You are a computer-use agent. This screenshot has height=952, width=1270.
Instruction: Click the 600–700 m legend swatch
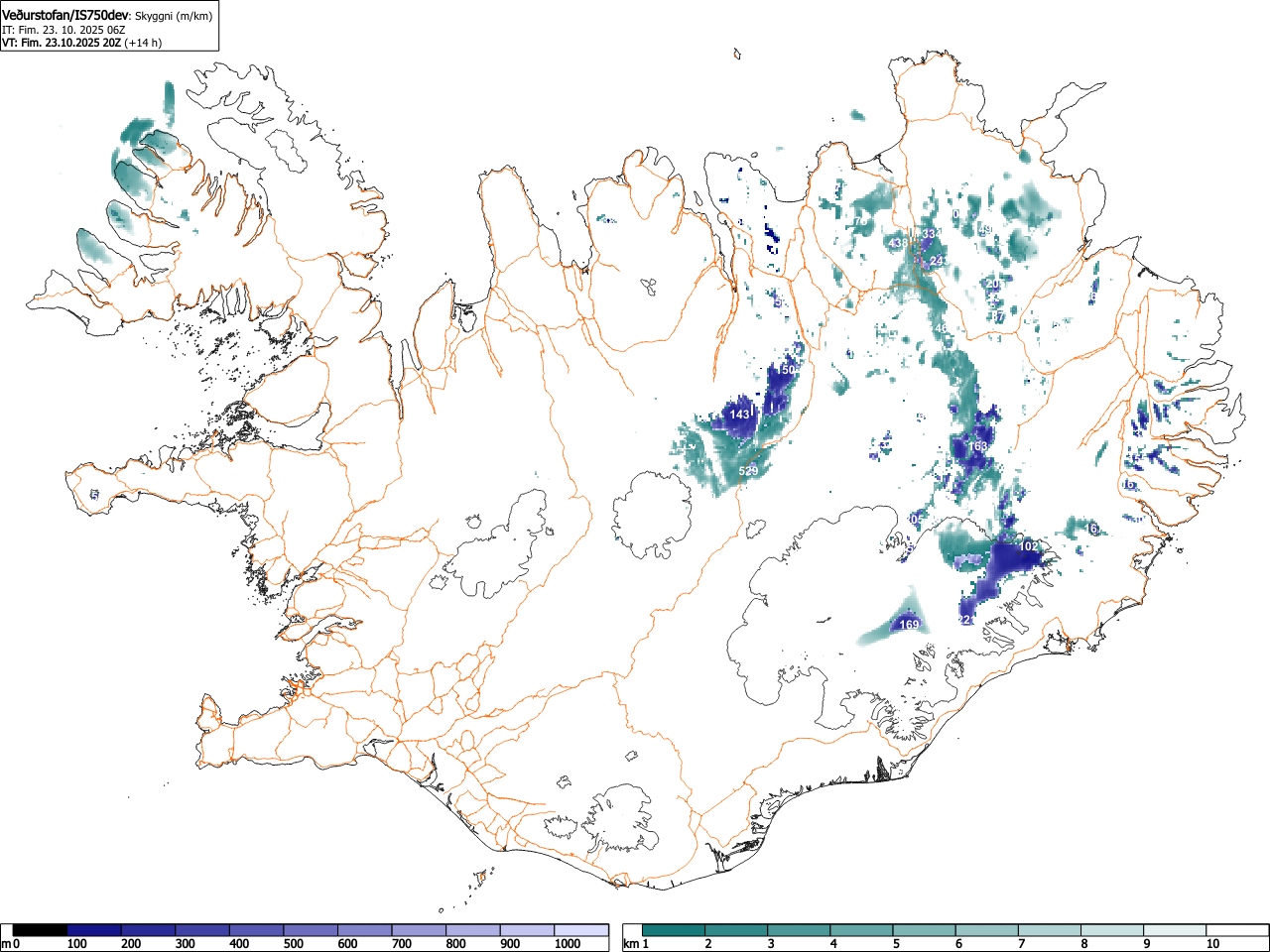(x=365, y=930)
